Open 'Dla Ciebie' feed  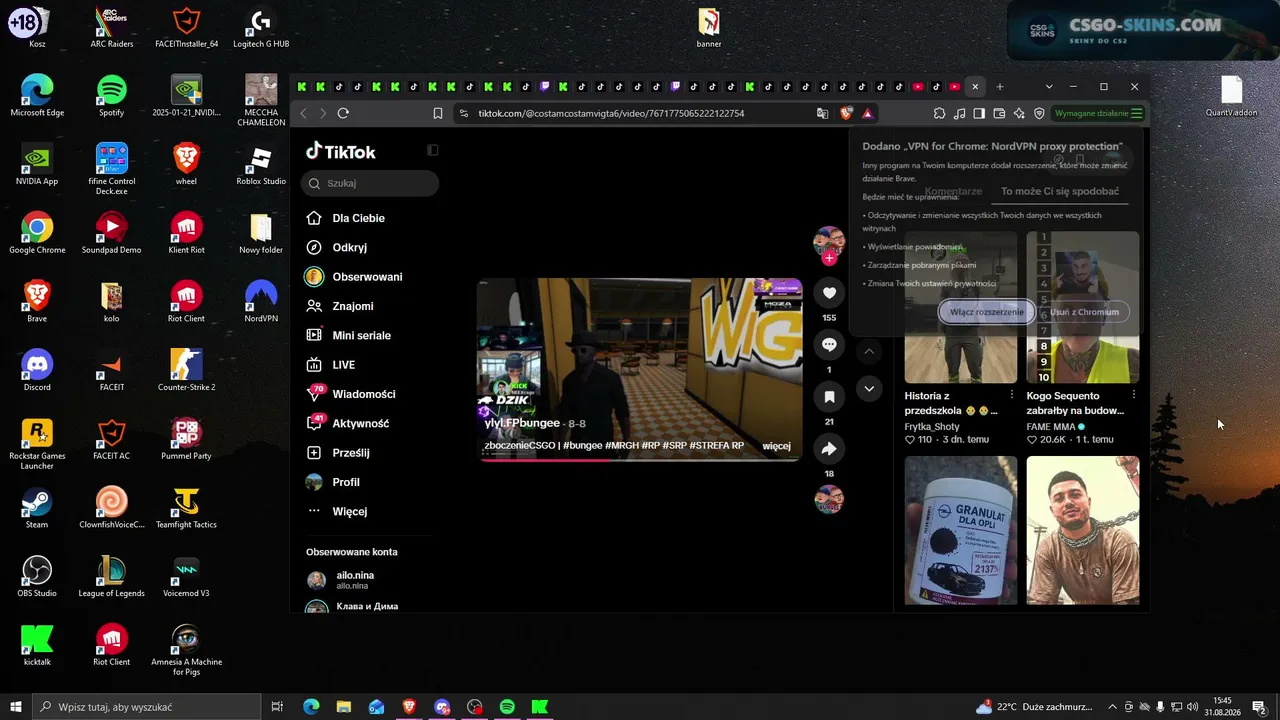pos(346,218)
